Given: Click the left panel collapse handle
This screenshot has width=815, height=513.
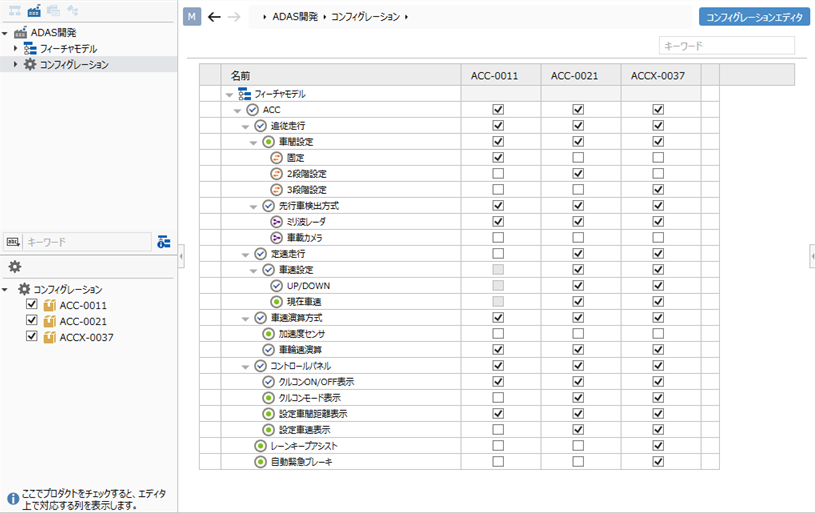Looking at the screenshot, I should [181, 257].
